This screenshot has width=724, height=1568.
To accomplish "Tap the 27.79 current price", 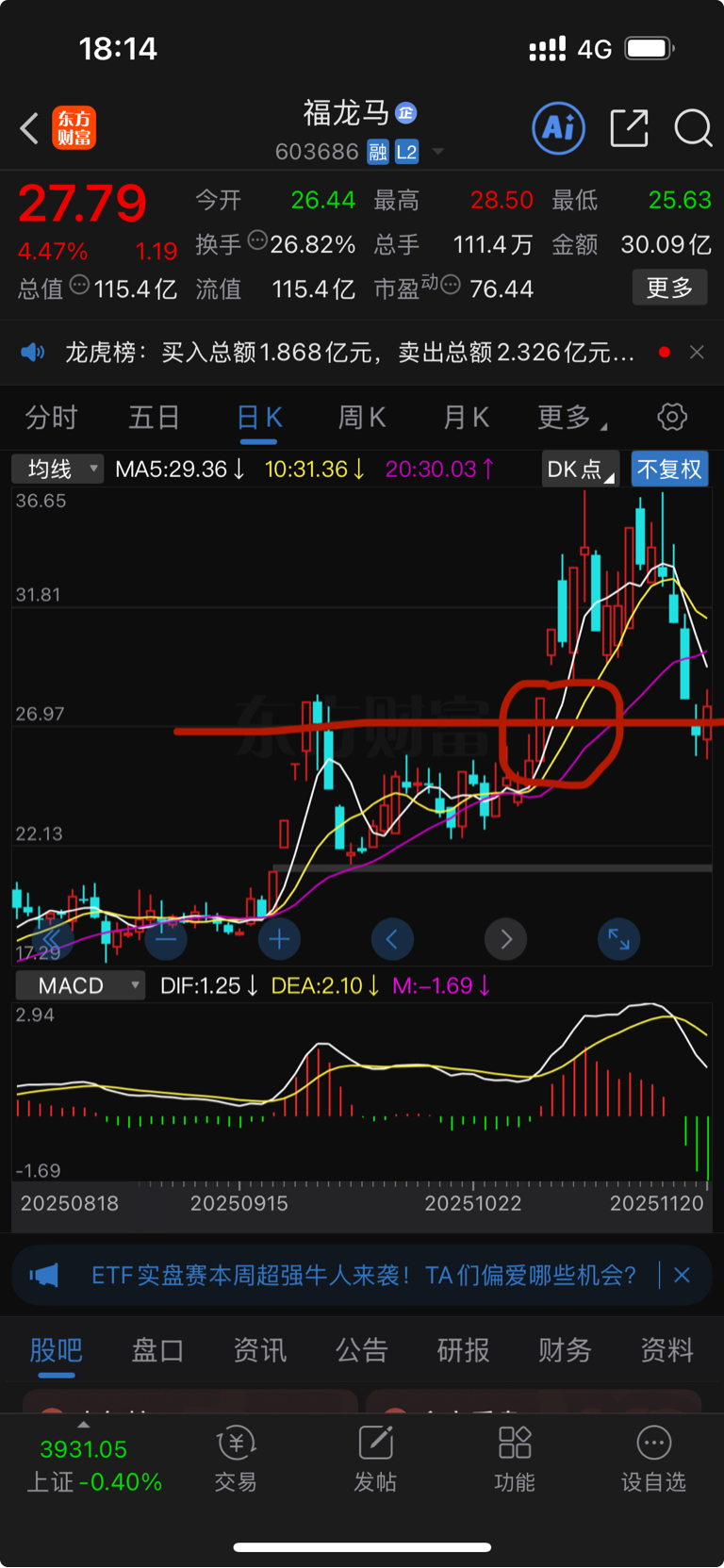I will [x=83, y=203].
